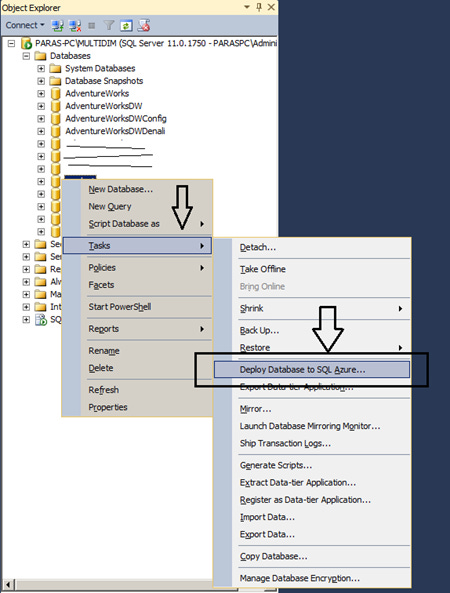Open the Tasks submenu
The height and width of the screenshot is (593, 450).
click(x=137, y=246)
